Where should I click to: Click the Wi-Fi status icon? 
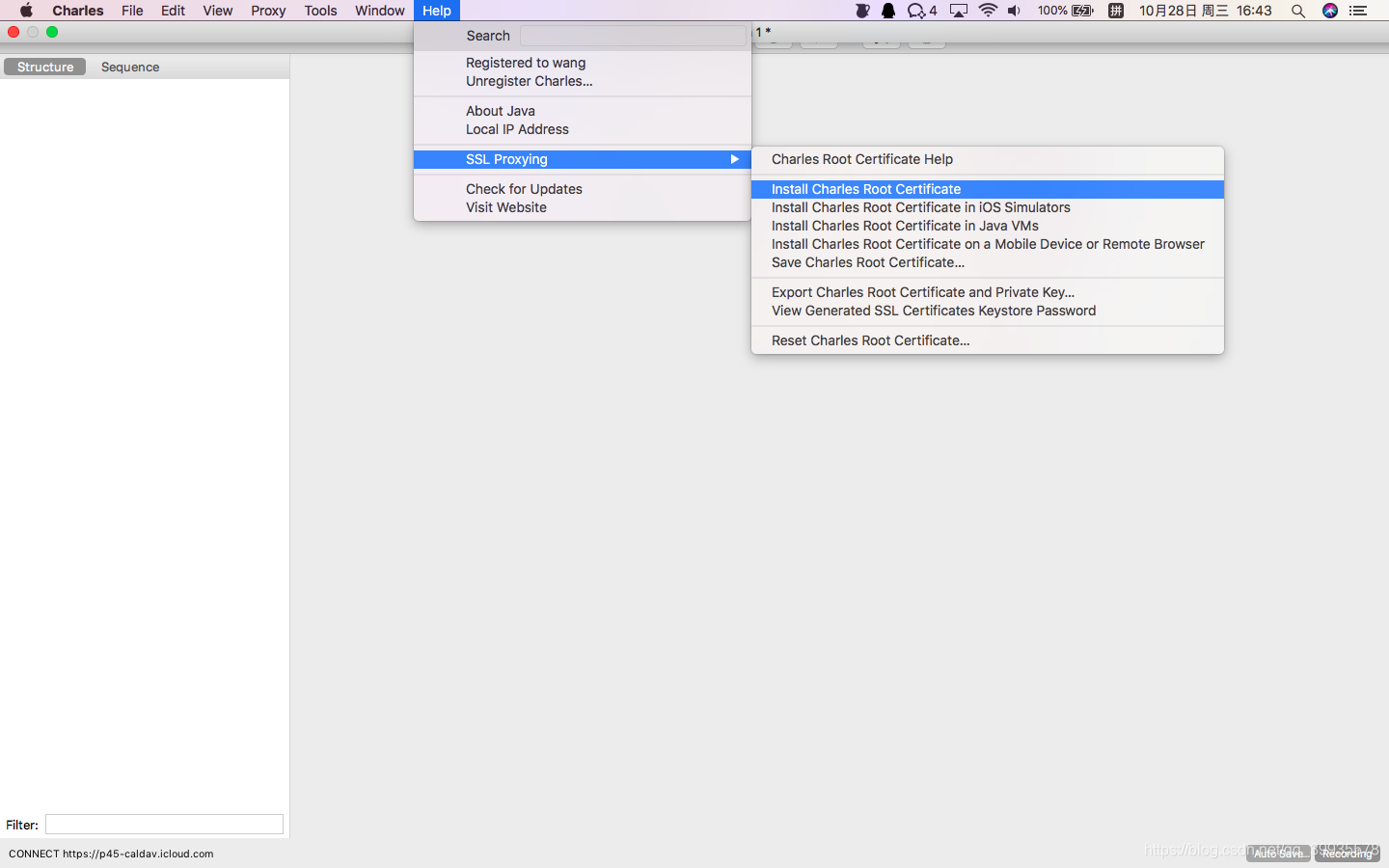988,11
